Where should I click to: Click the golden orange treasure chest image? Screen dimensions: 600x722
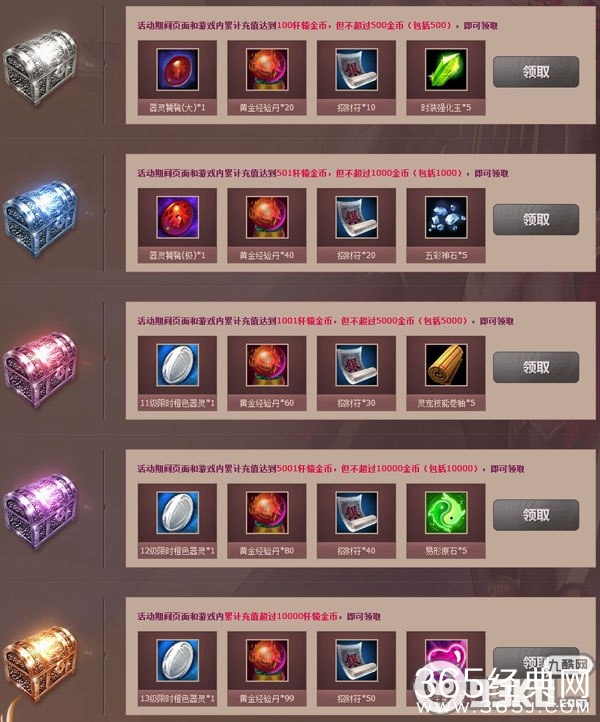[40, 664]
